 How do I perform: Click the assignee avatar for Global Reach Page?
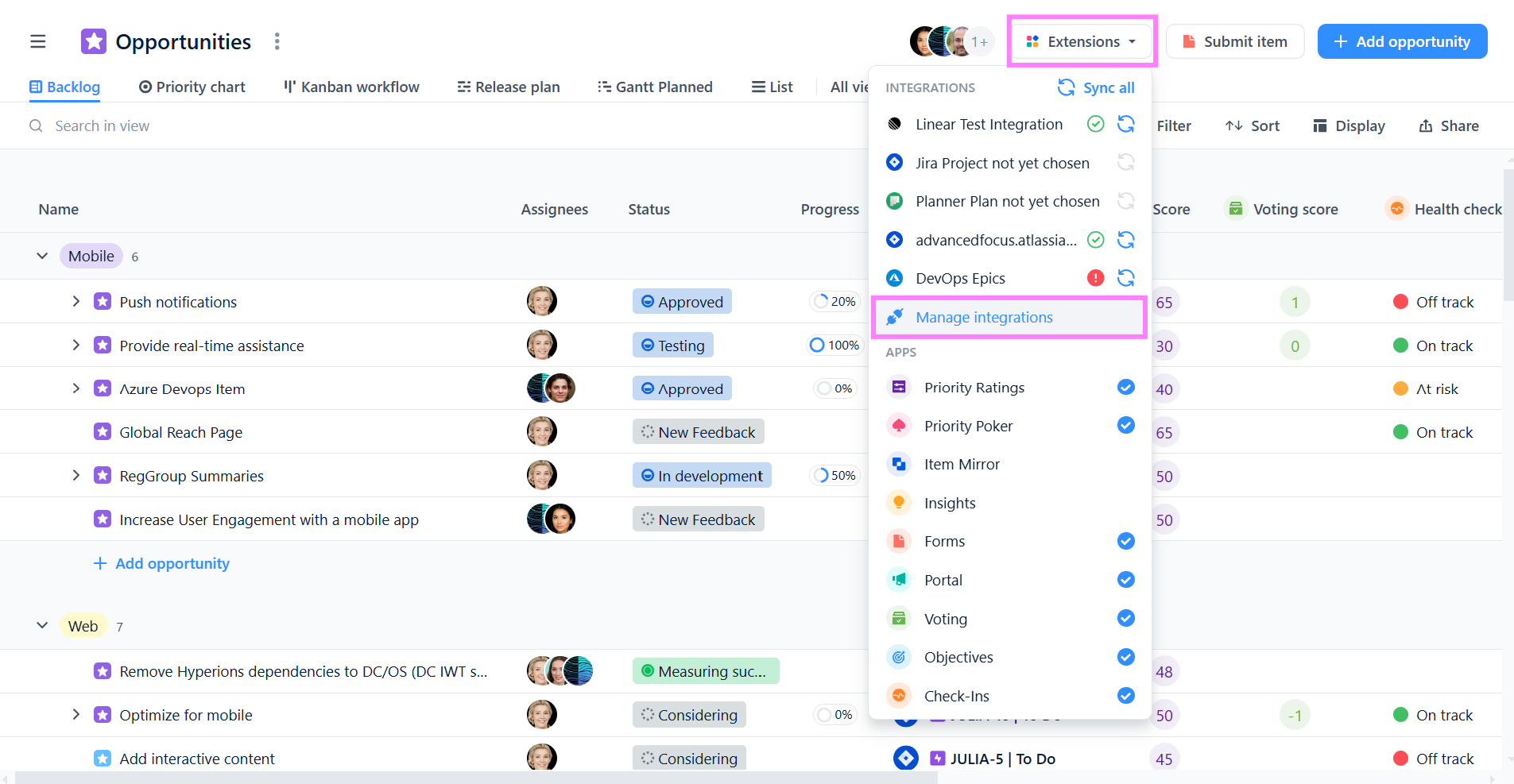click(542, 432)
